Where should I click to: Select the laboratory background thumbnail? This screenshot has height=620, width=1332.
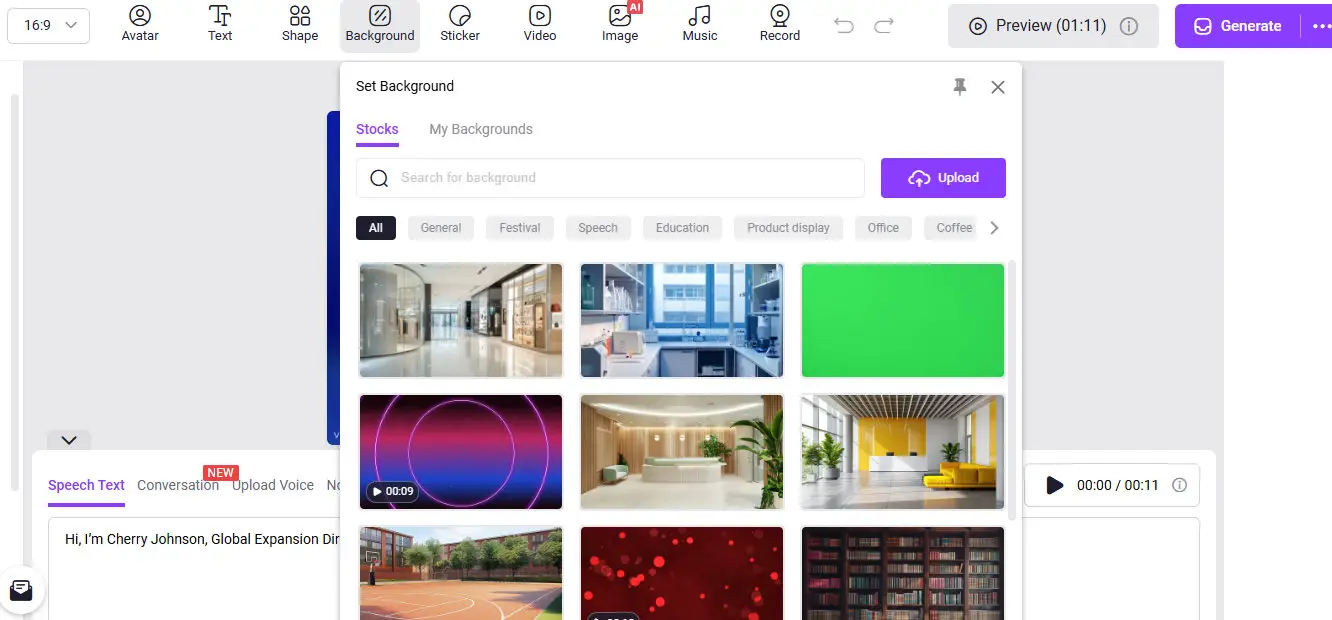tap(682, 320)
